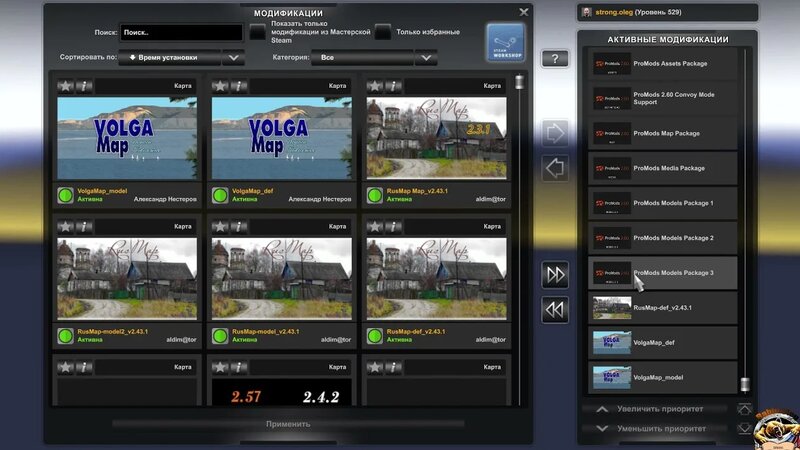Screen dimensions: 800x450
Task: Show info for VolgaMap_def mod
Action: [239, 86]
